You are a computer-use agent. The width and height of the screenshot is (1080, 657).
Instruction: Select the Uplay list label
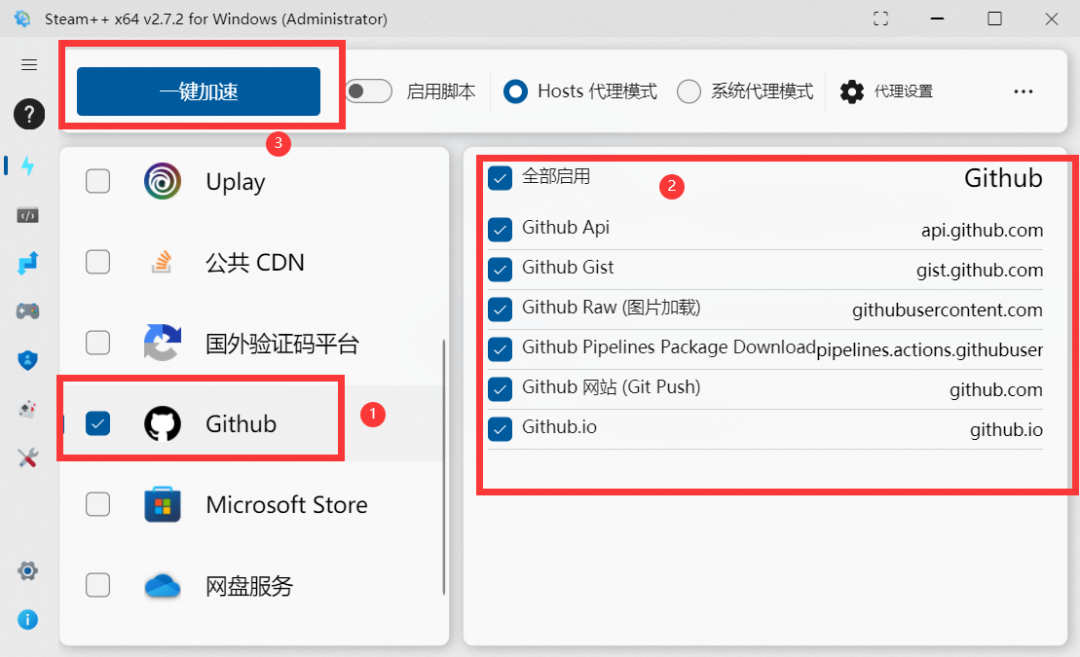236,182
